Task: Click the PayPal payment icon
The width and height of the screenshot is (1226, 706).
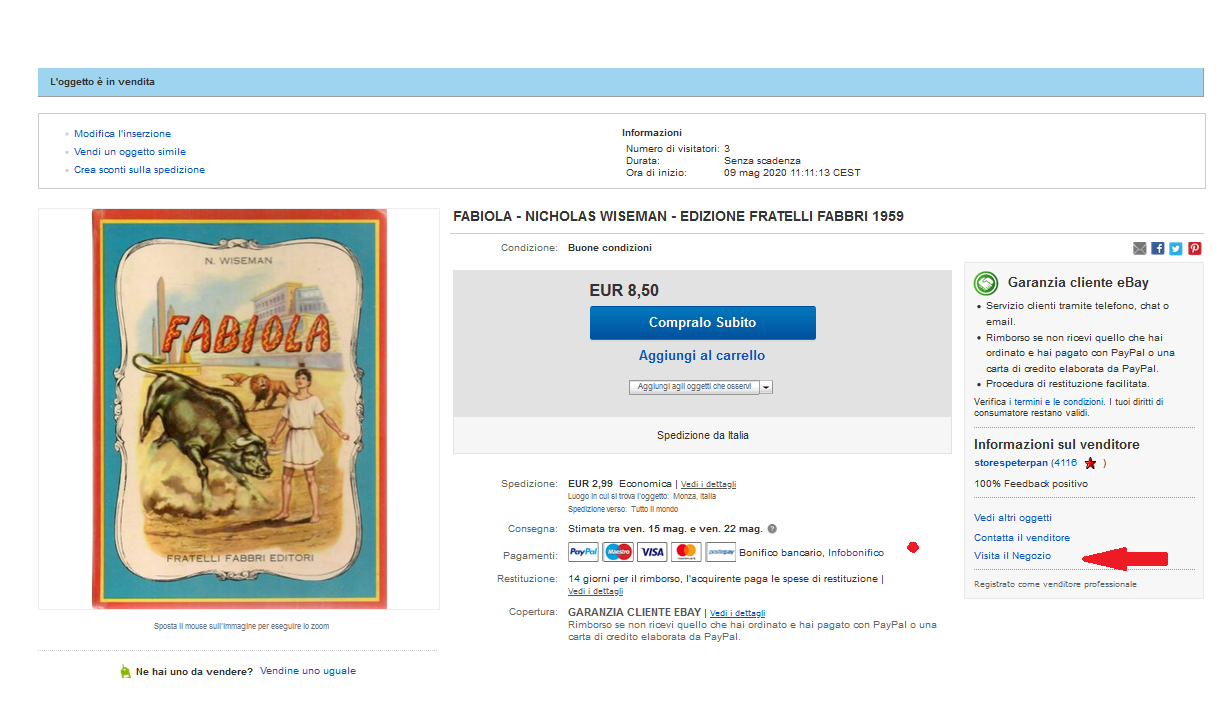Action: [x=583, y=551]
